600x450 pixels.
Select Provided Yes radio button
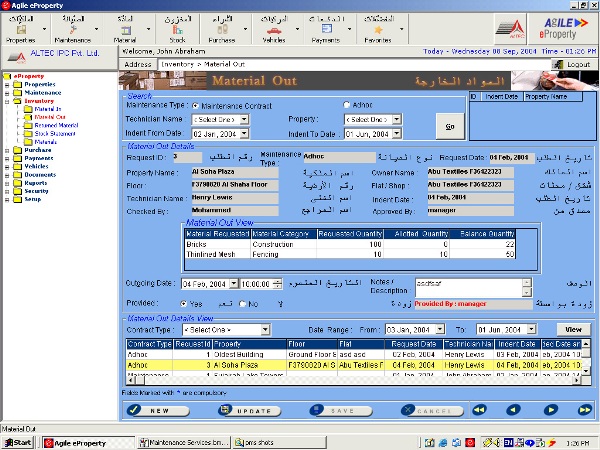(184, 304)
